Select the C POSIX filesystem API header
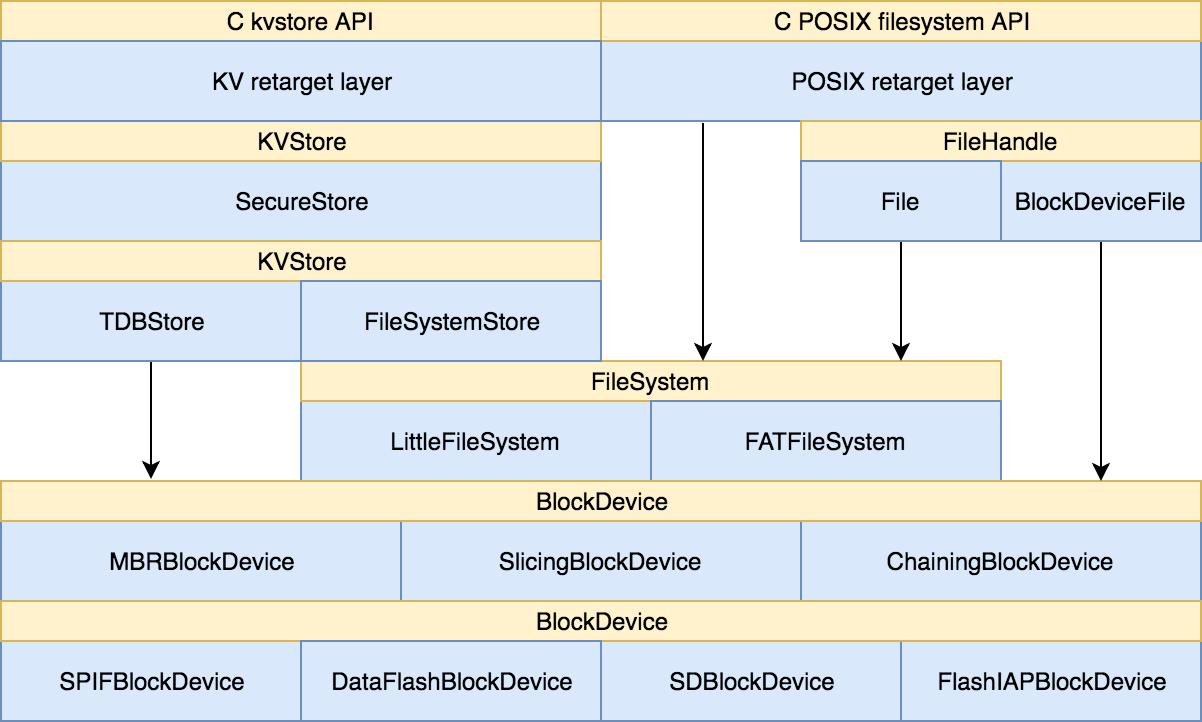The width and height of the screenshot is (1202, 722). (x=901, y=21)
